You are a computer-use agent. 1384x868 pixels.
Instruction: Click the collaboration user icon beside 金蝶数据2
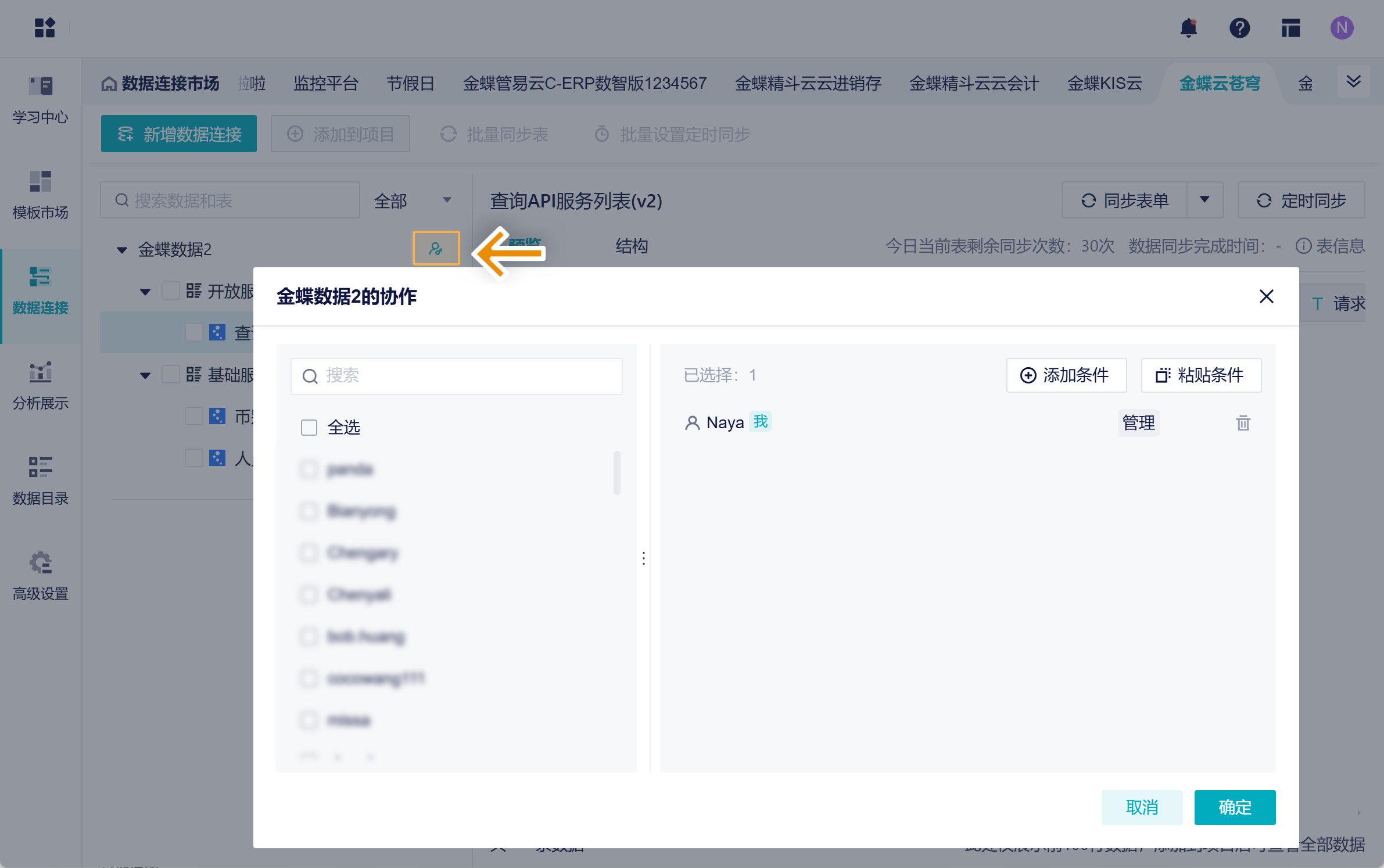pos(436,249)
